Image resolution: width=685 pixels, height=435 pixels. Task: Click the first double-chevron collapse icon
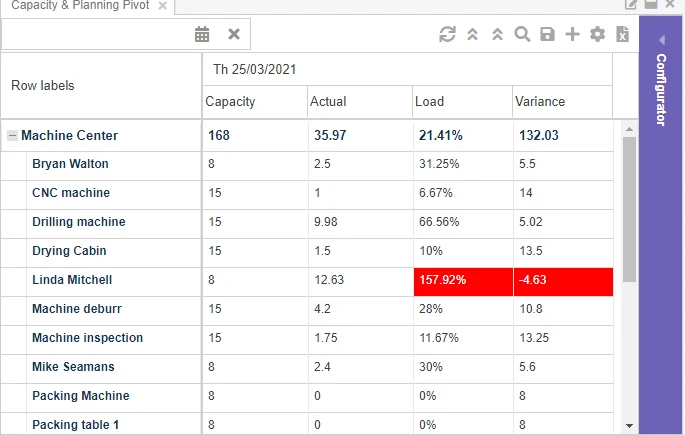[472, 34]
